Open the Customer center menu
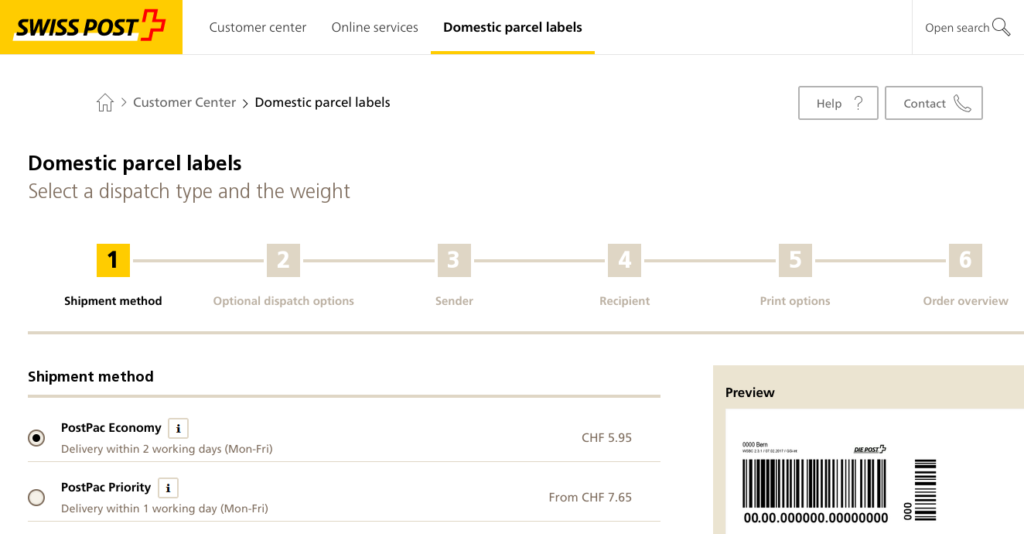The image size is (1024, 534). pos(257,27)
